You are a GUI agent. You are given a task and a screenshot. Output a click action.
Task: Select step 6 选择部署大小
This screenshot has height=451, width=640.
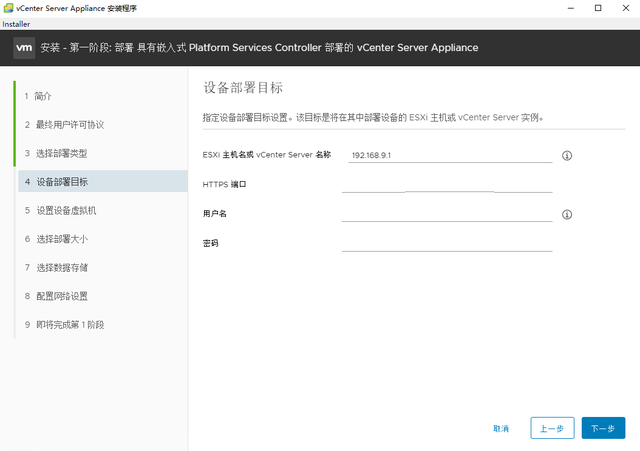[56, 239]
